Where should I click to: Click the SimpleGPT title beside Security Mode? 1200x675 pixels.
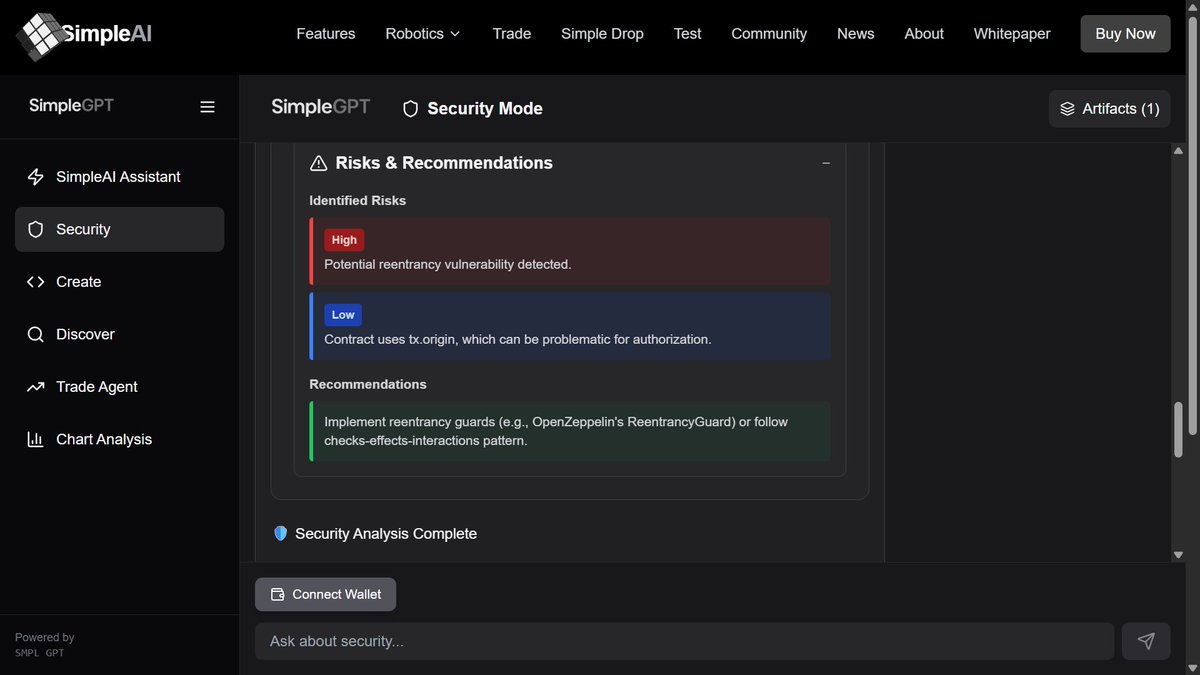321,107
